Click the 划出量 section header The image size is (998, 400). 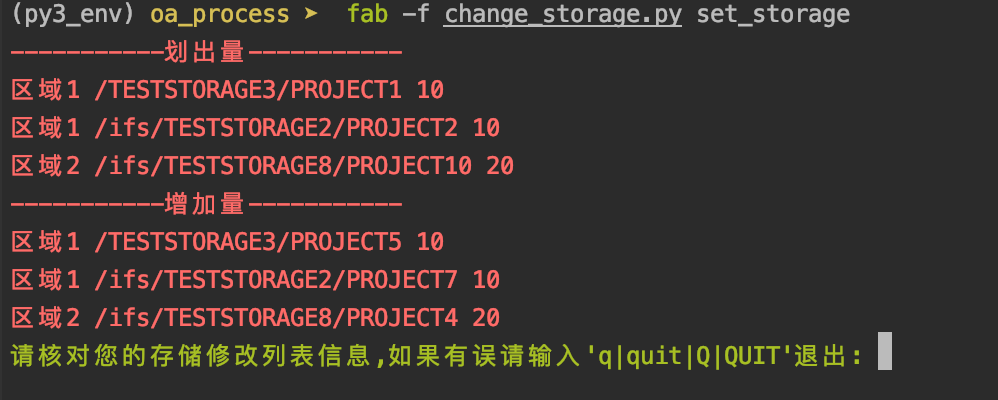(205, 52)
